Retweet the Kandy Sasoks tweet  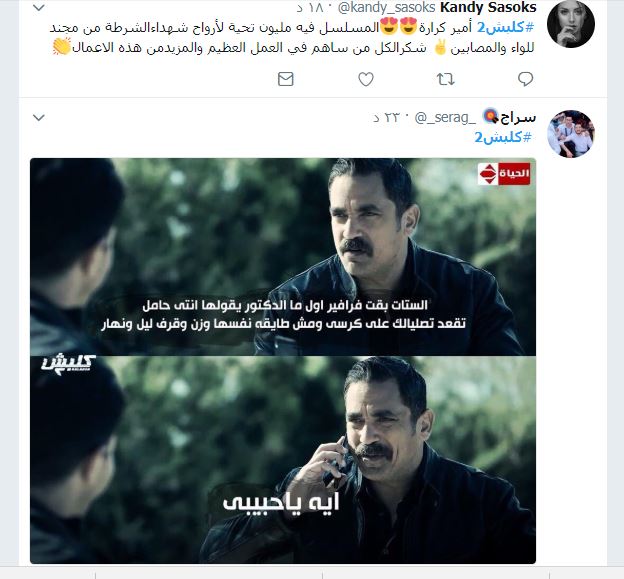pyautogui.click(x=445, y=79)
